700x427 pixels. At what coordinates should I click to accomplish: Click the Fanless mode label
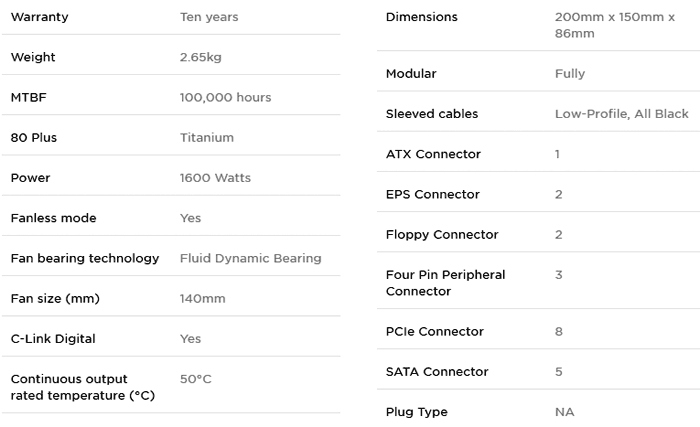point(53,218)
